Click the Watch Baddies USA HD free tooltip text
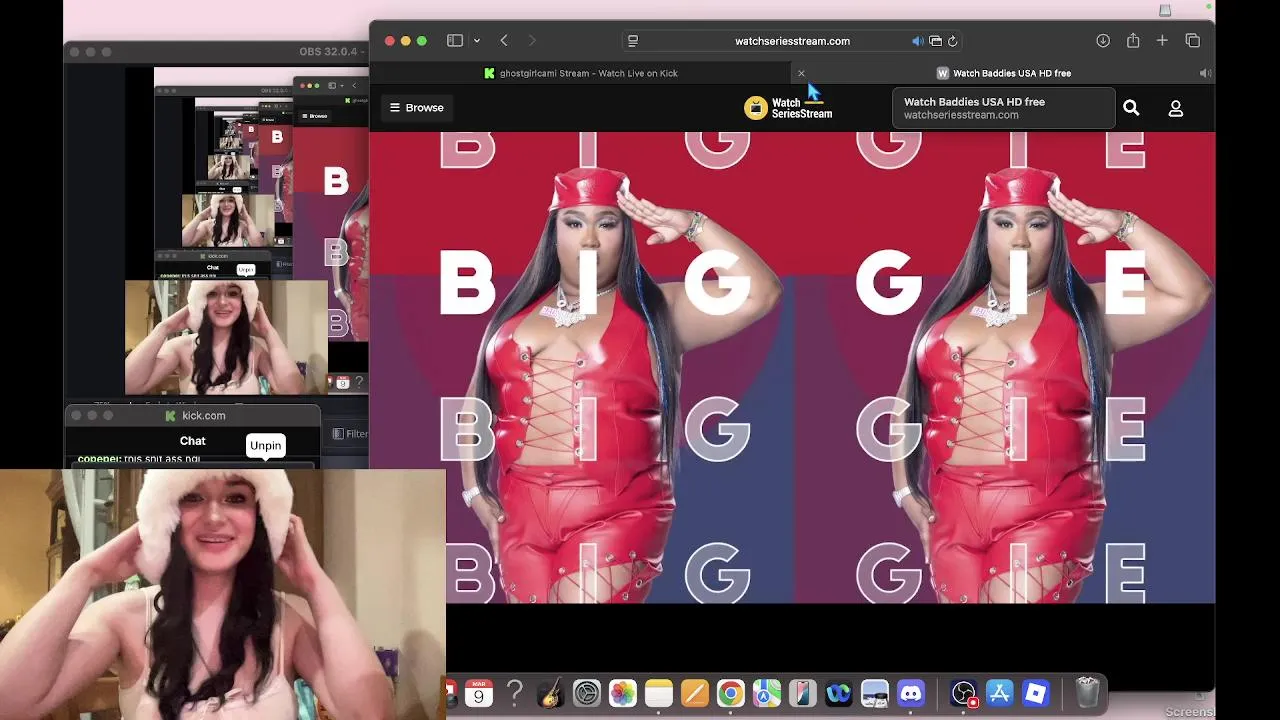The width and height of the screenshot is (1280, 720). click(974, 102)
